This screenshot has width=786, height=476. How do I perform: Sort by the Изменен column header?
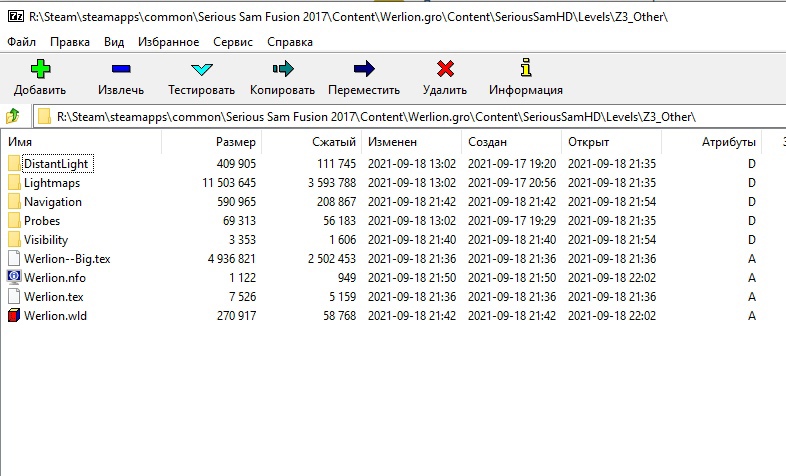point(411,142)
